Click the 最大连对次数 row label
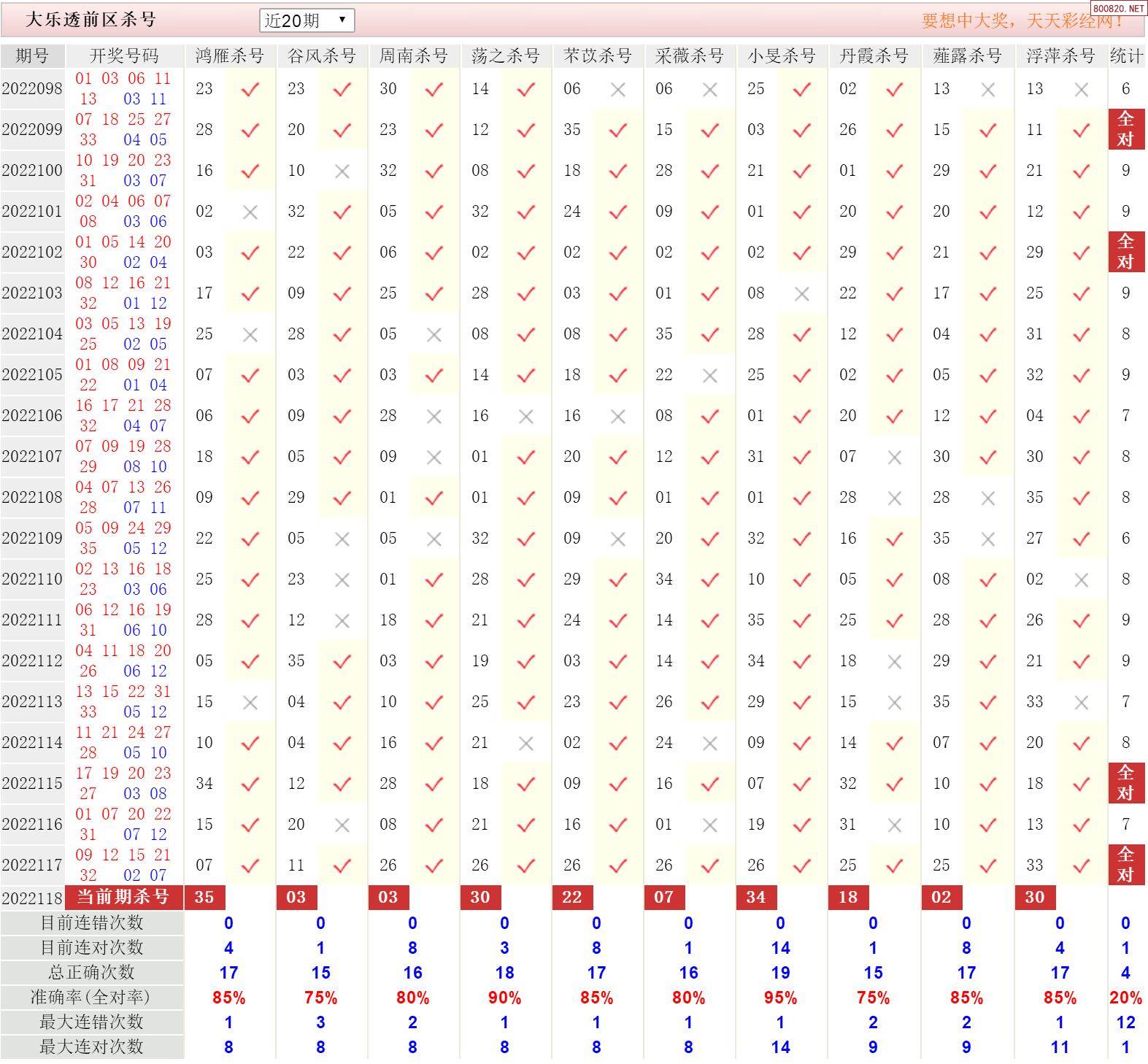Screen dimensions: 1148x1064 click(91, 1046)
